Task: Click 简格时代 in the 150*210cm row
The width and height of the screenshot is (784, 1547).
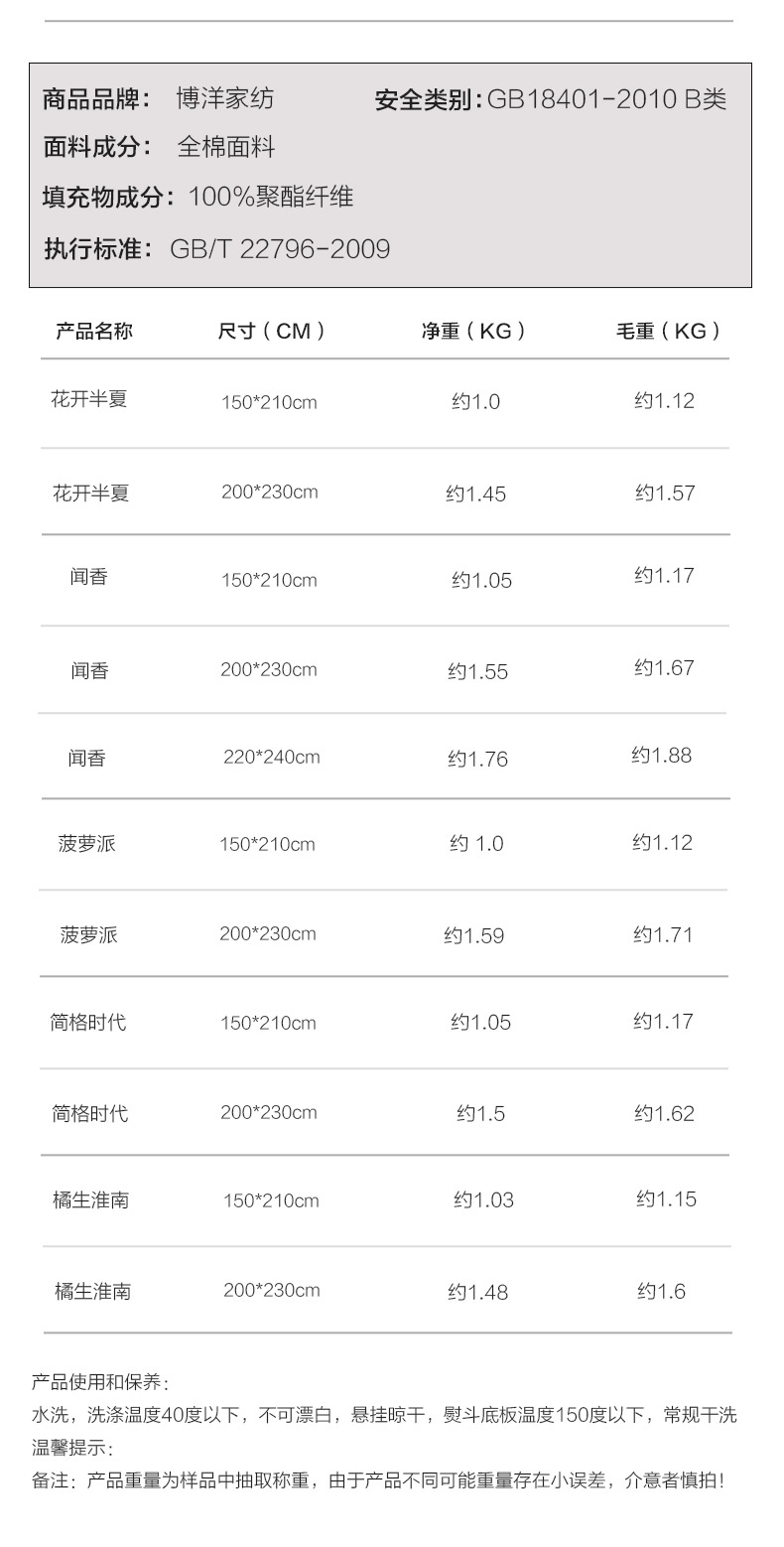Action: tap(88, 1022)
